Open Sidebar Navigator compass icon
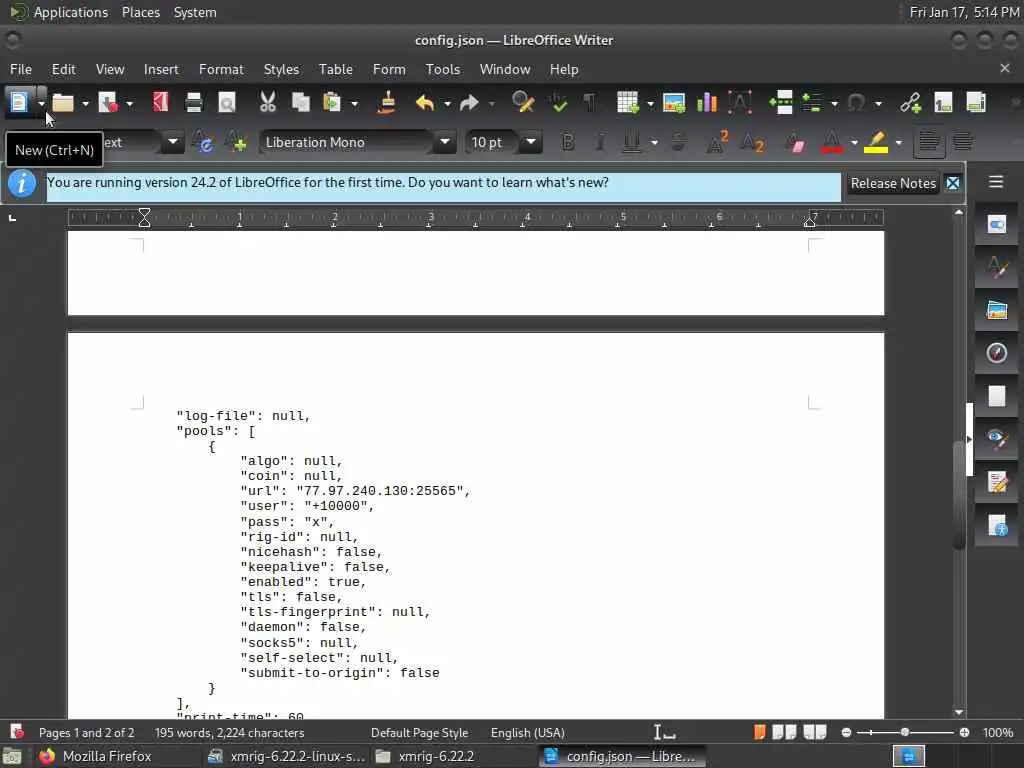The height and width of the screenshot is (768, 1024). 997,353
